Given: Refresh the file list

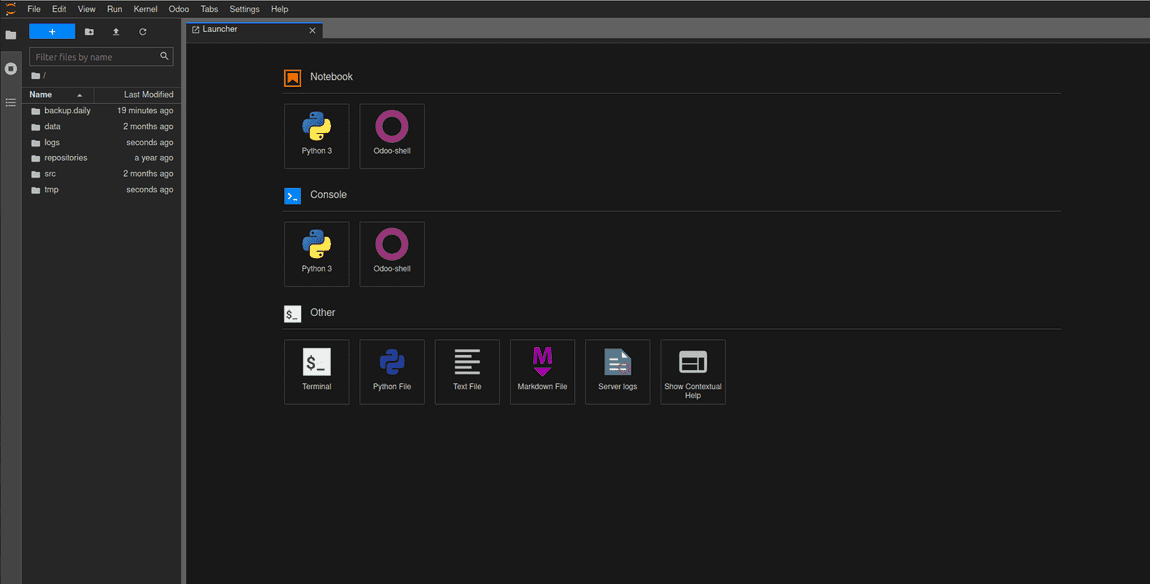Looking at the screenshot, I should (x=143, y=32).
